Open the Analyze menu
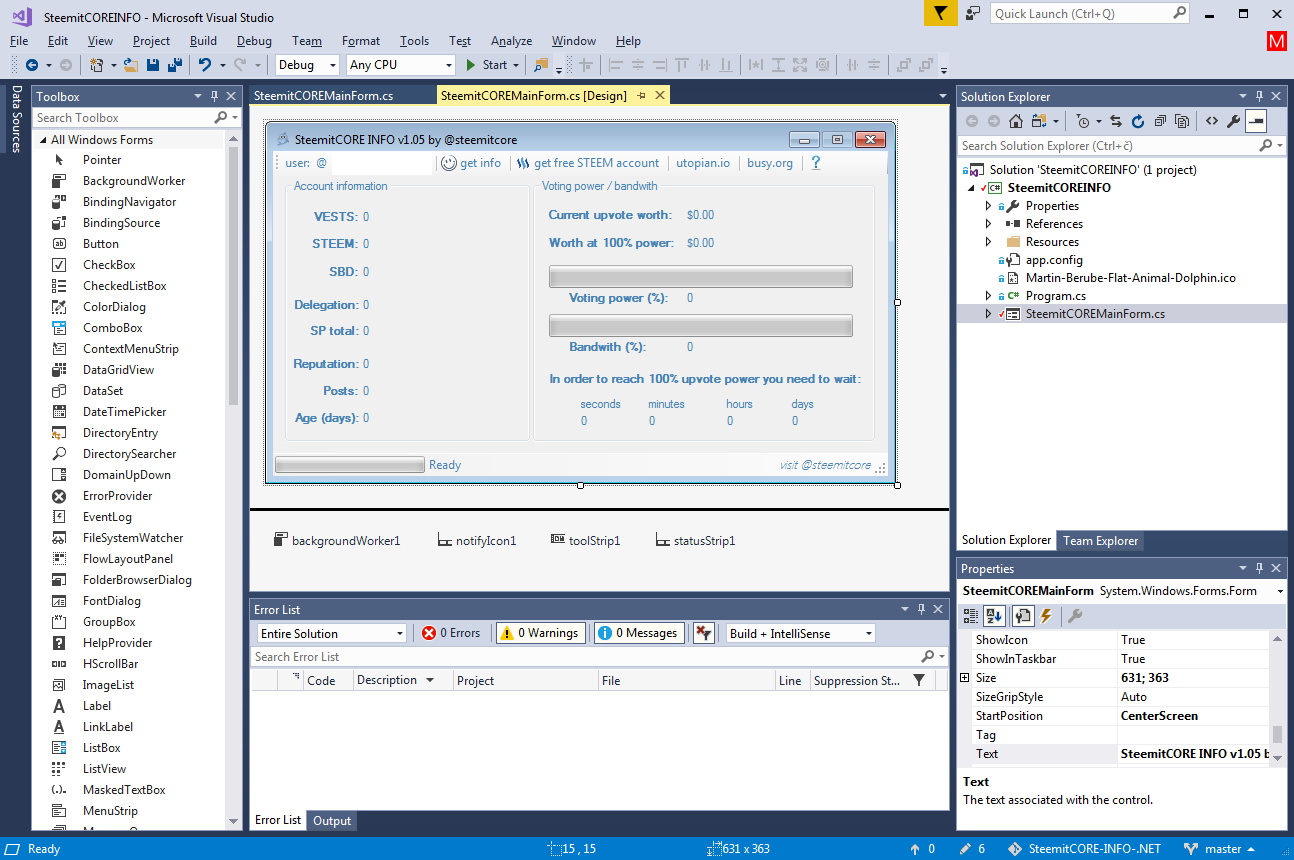The height and width of the screenshot is (860, 1294). 511,41
